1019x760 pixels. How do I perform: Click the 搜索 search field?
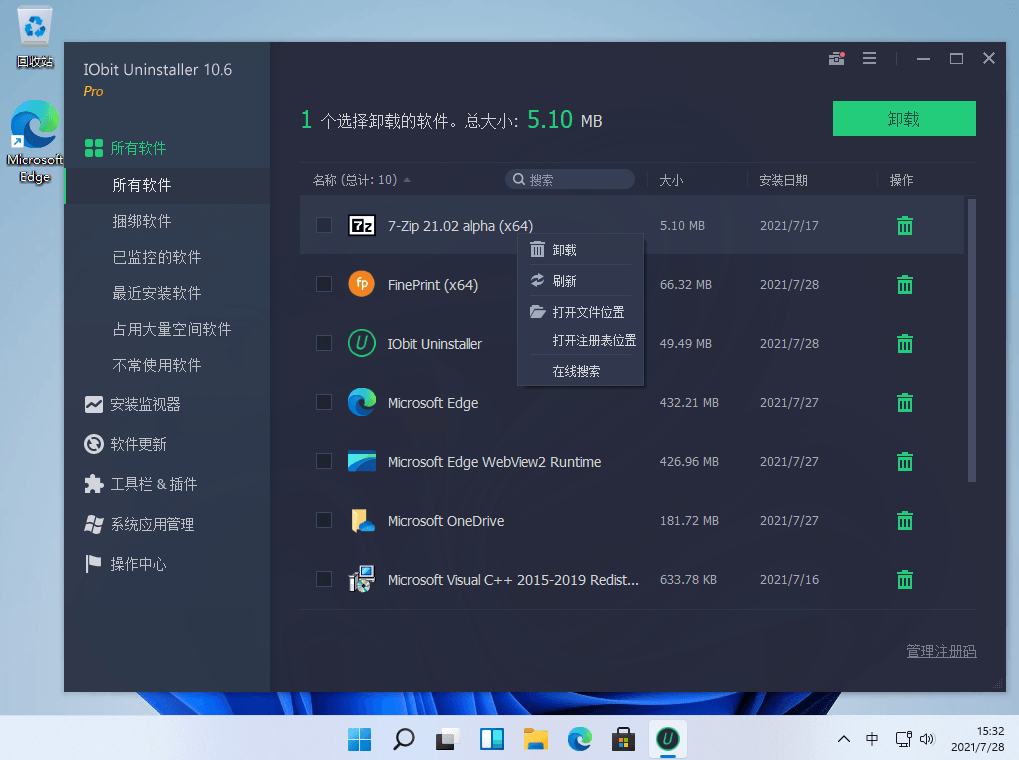point(570,179)
